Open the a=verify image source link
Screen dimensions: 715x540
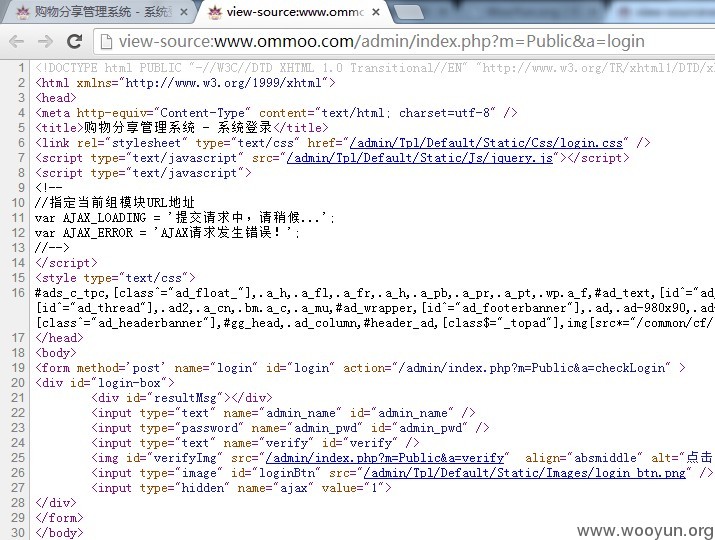(385, 457)
